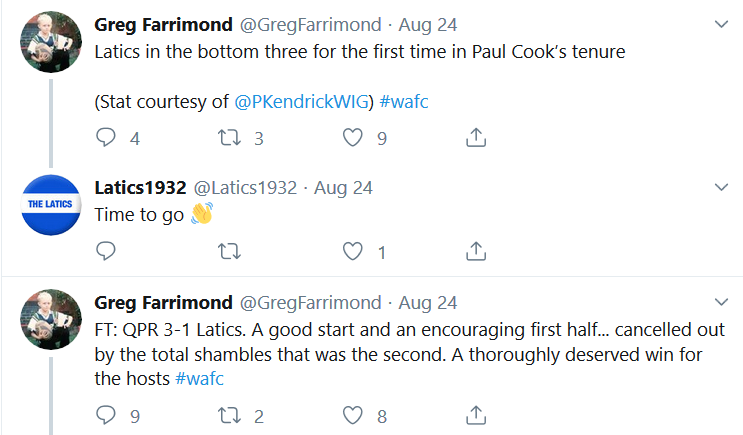Viewport: 743px width, 435px height.
Task: Like the Paul Cook tenure tweet
Action: pyautogui.click(x=352, y=138)
